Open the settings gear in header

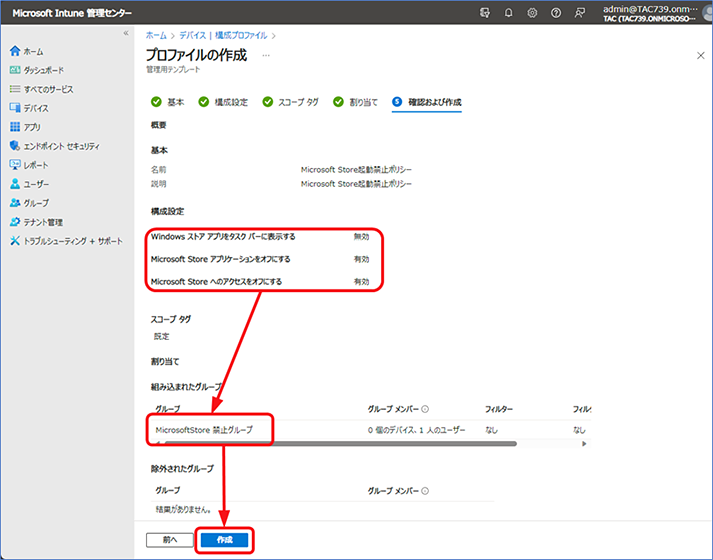click(532, 13)
